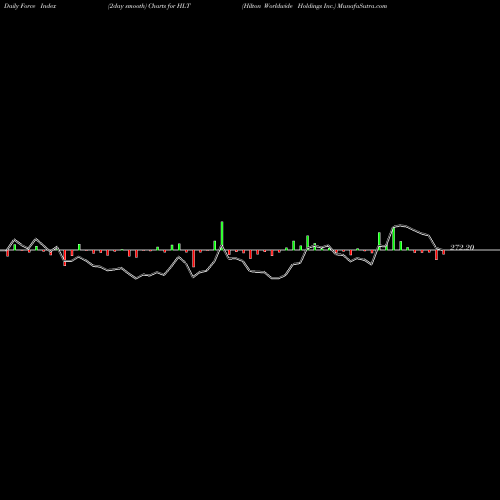Click the '(2day smooth) Charts for HLT' text
The width and height of the screenshot is (500, 500).
[149, 6]
